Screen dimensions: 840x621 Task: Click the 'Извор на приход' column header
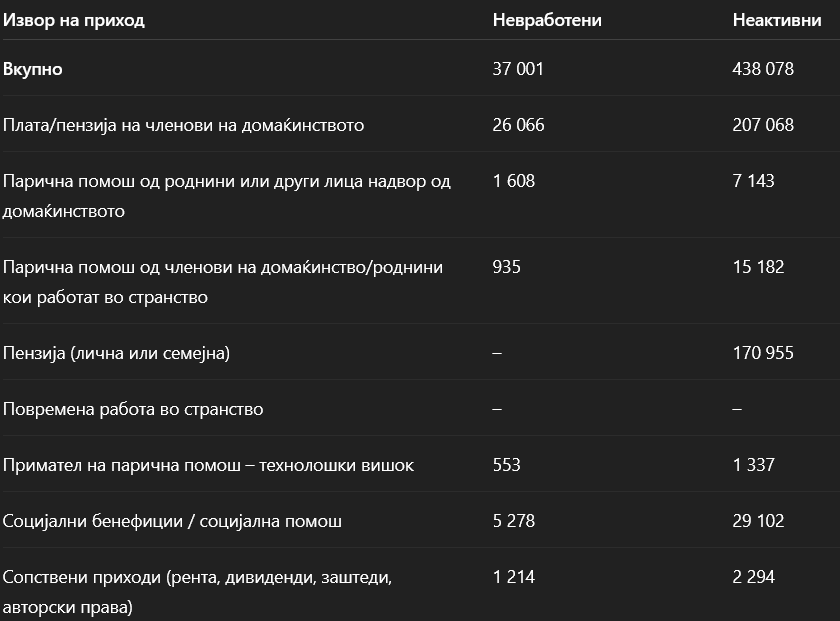(x=74, y=20)
